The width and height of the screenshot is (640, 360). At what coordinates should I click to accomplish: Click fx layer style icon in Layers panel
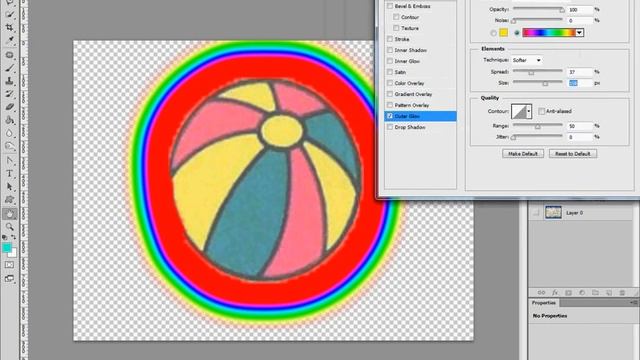pyautogui.click(x=555, y=293)
